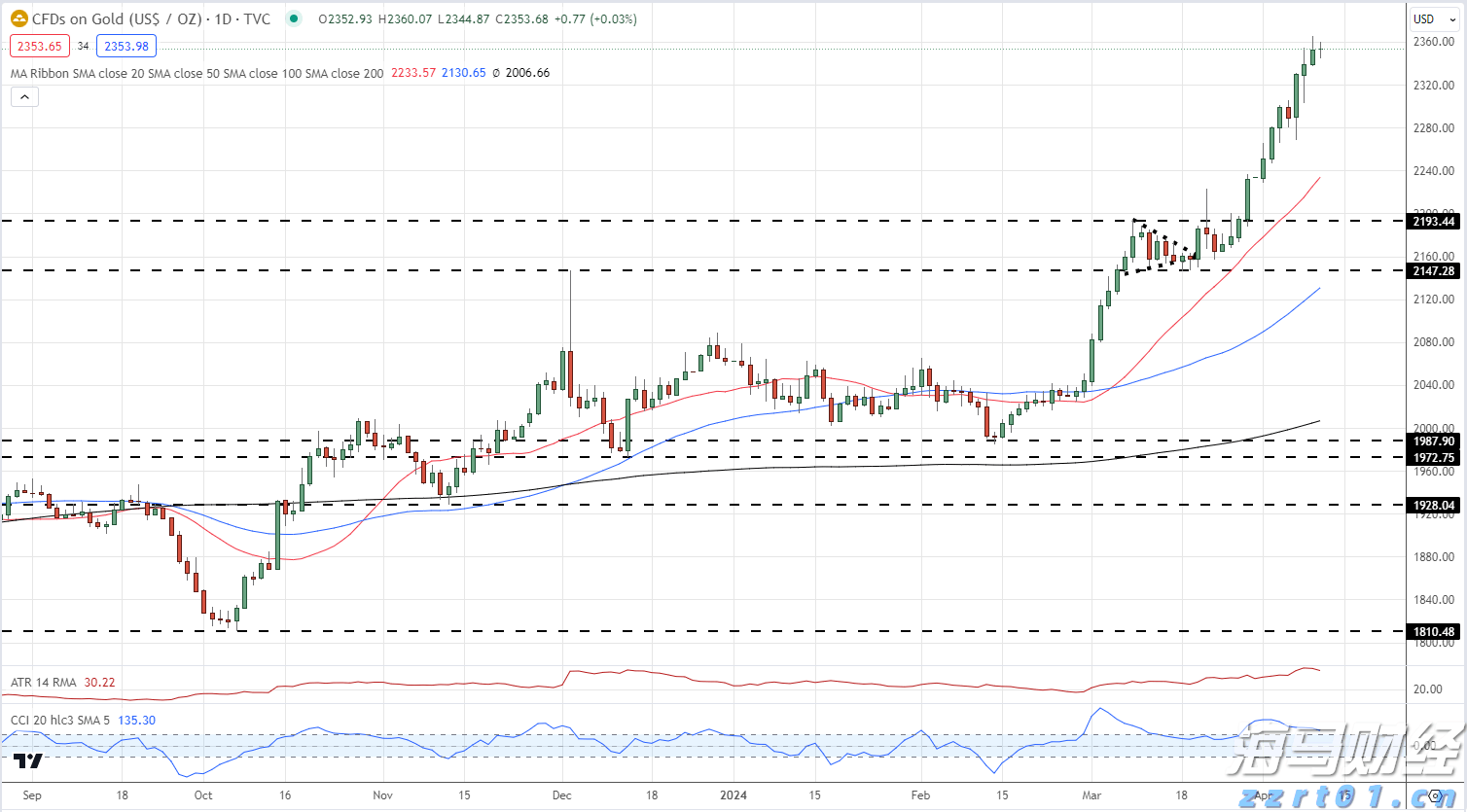Collapse the indicator legend with the chevron
The width and height of the screenshot is (1467, 812).
(24, 96)
